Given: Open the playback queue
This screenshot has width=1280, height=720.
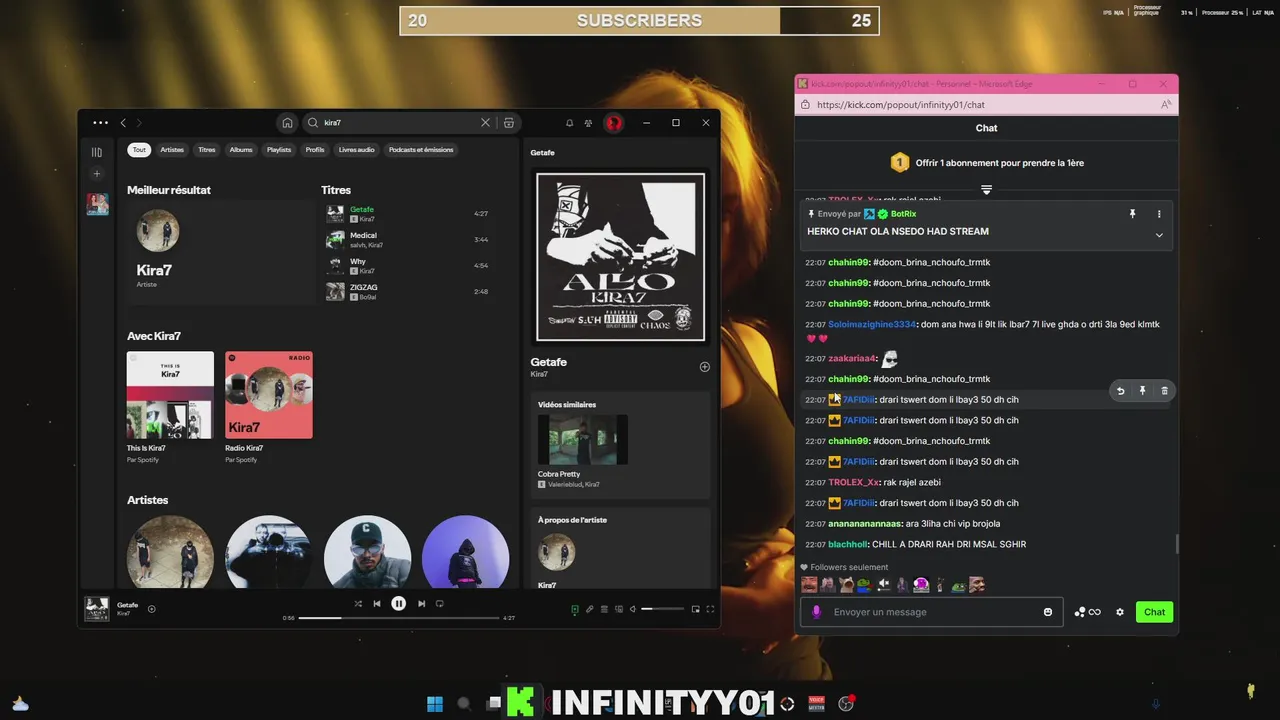Looking at the screenshot, I should (x=604, y=609).
